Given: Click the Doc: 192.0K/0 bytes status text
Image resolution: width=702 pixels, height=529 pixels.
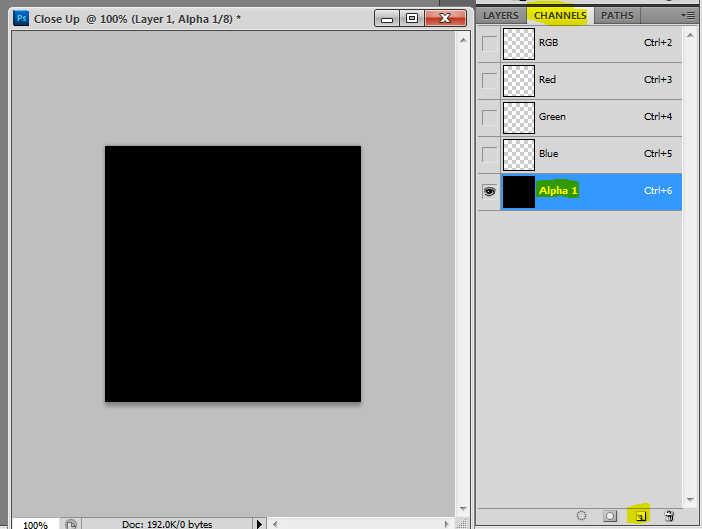Looking at the screenshot, I should pyautogui.click(x=167, y=524).
